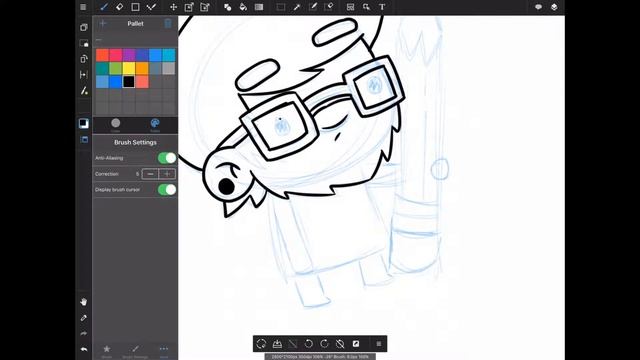The width and height of the screenshot is (640, 360).
Task: Select the mesh transform tool
Action: pos(205,7)
